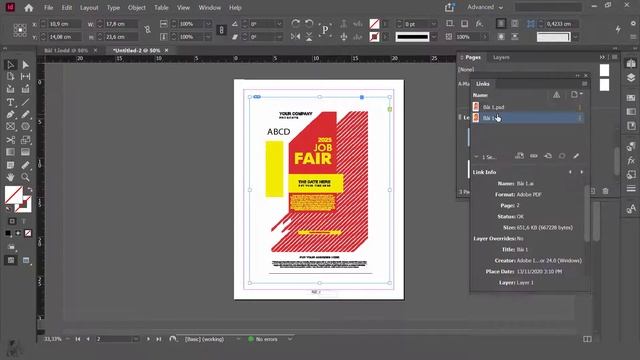Select the Pencil tool
Viewport: 640px width, 360px height.
(x=26, y=115)
